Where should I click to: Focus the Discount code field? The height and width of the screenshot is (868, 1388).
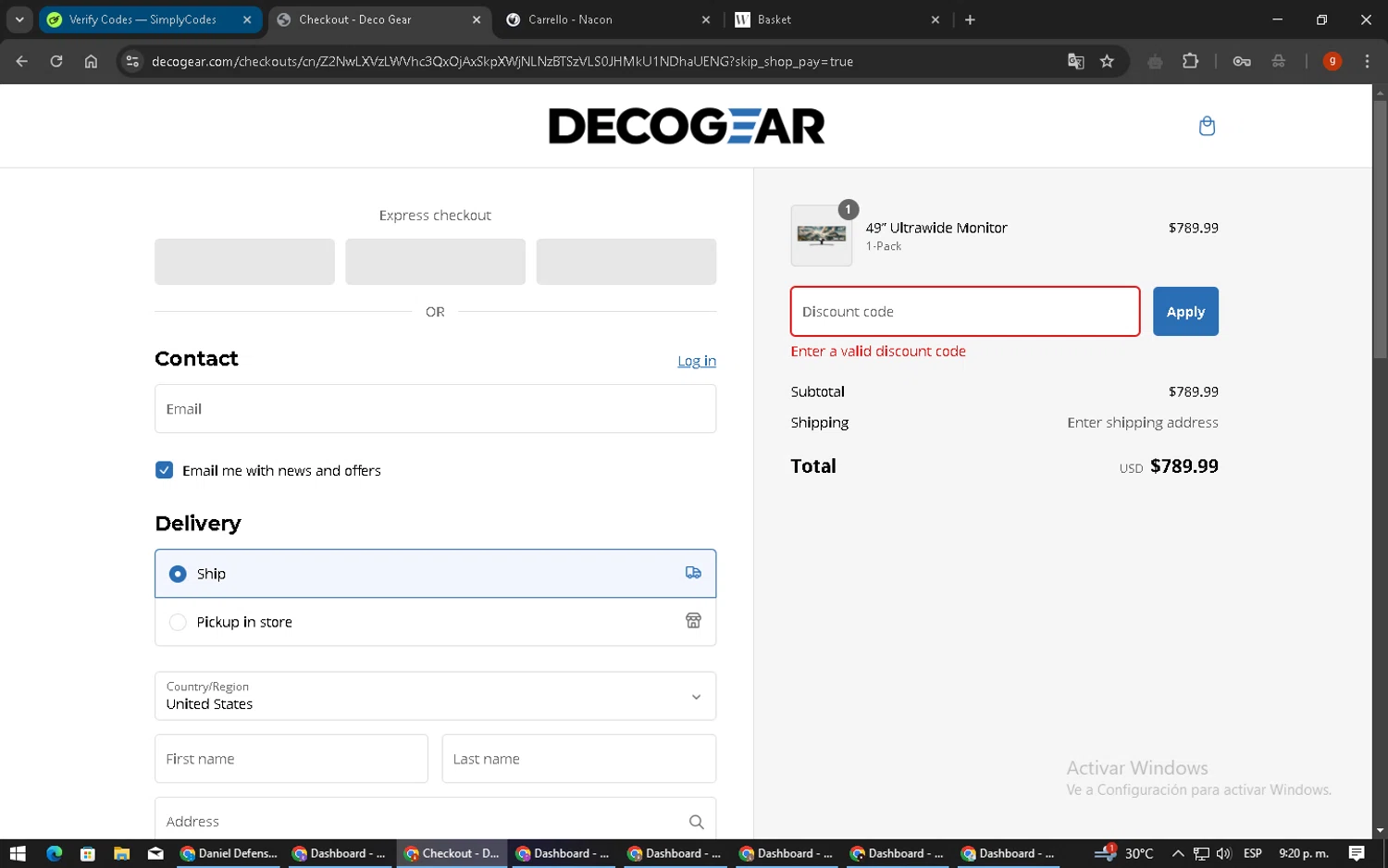[x=965, y=312]
